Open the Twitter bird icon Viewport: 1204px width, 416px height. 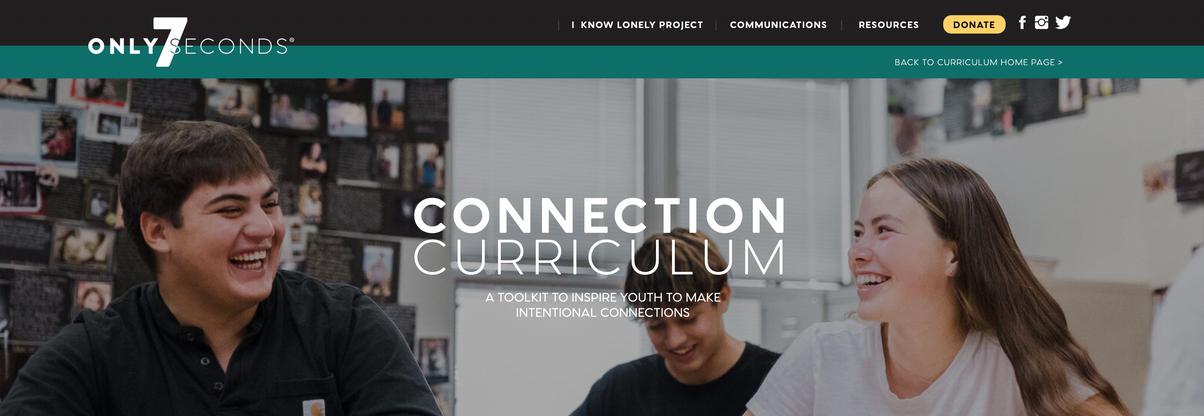click(1063, 23)
